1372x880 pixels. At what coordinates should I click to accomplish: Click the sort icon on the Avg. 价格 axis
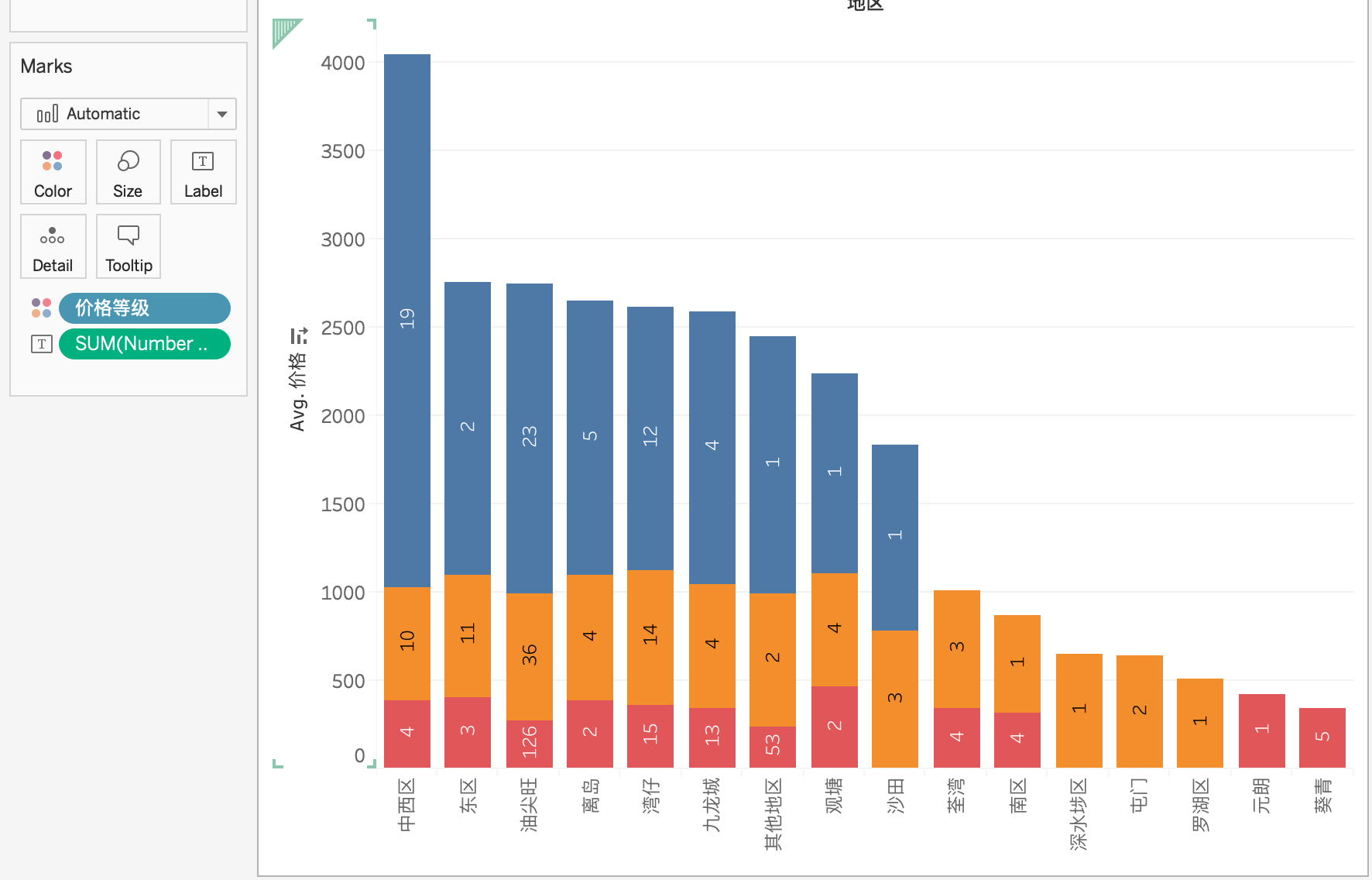(x=299, y=336)
